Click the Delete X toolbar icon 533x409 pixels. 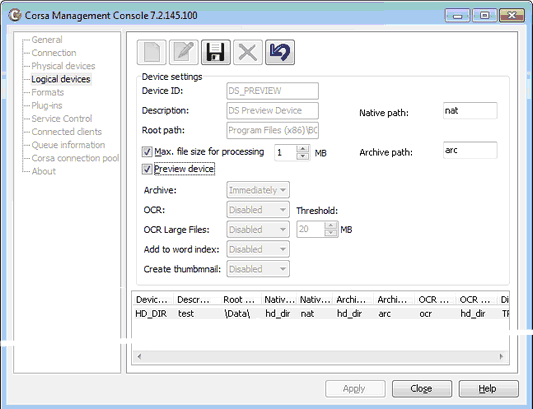(248, 52)
